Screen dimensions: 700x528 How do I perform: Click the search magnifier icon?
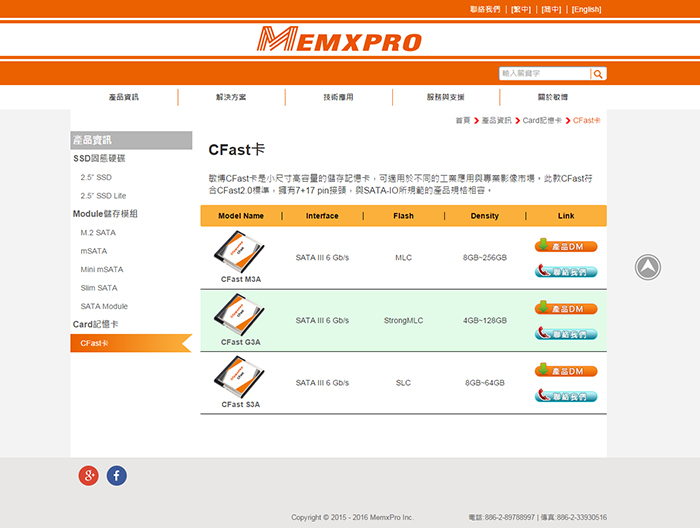point(598,74)
